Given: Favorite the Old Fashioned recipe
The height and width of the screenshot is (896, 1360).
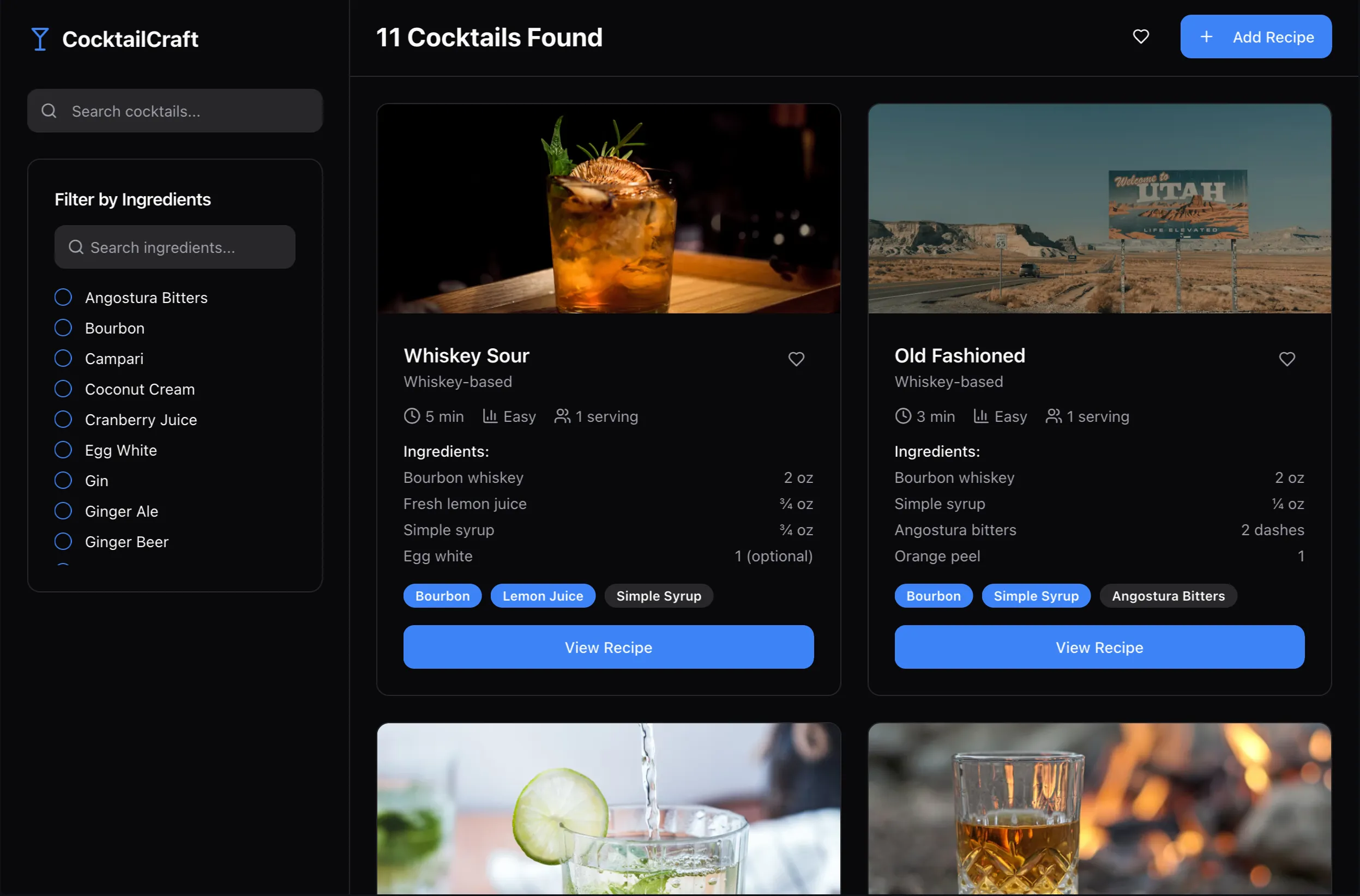Looking at the screenshot, I should [1286, 359].
